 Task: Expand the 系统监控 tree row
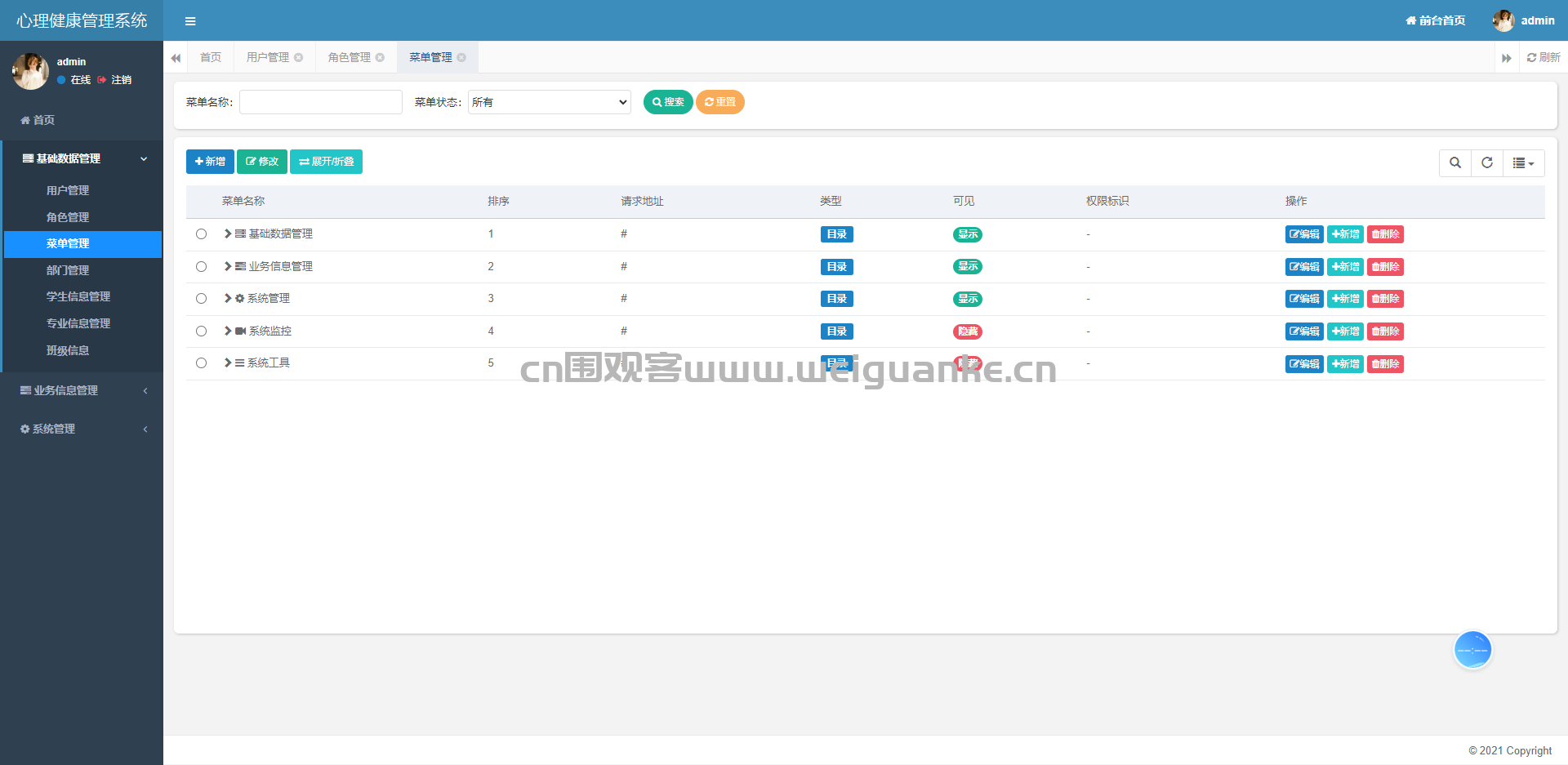click(x=228, y=331)
